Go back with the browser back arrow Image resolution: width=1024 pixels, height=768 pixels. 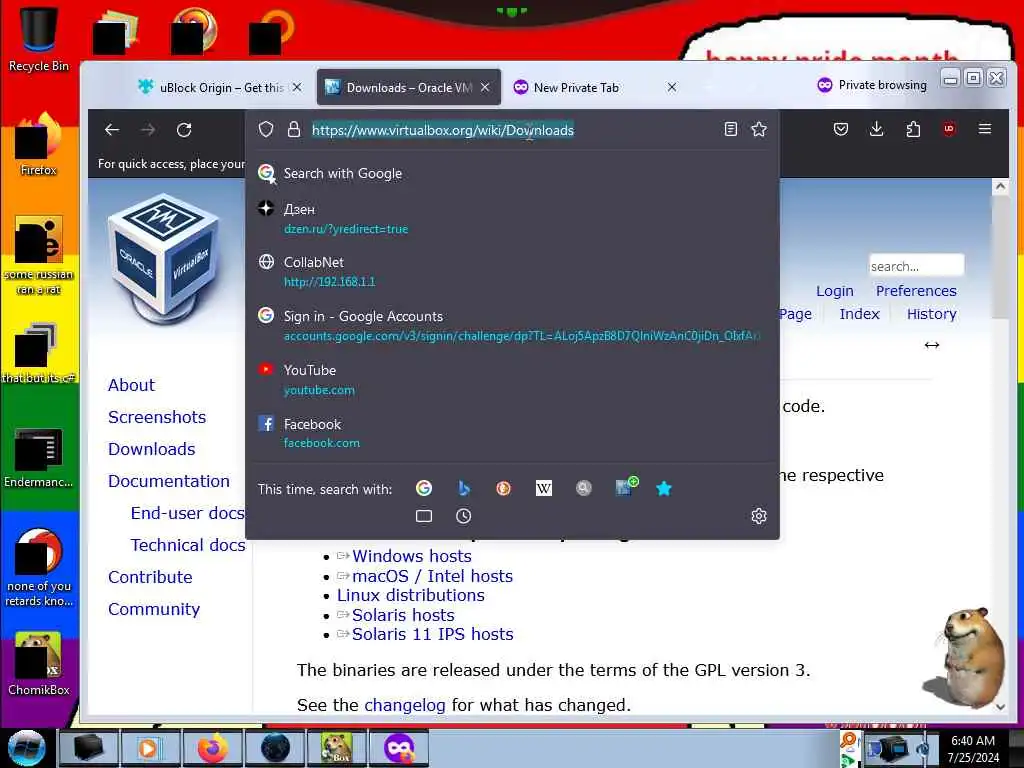(x=112, y=130)
